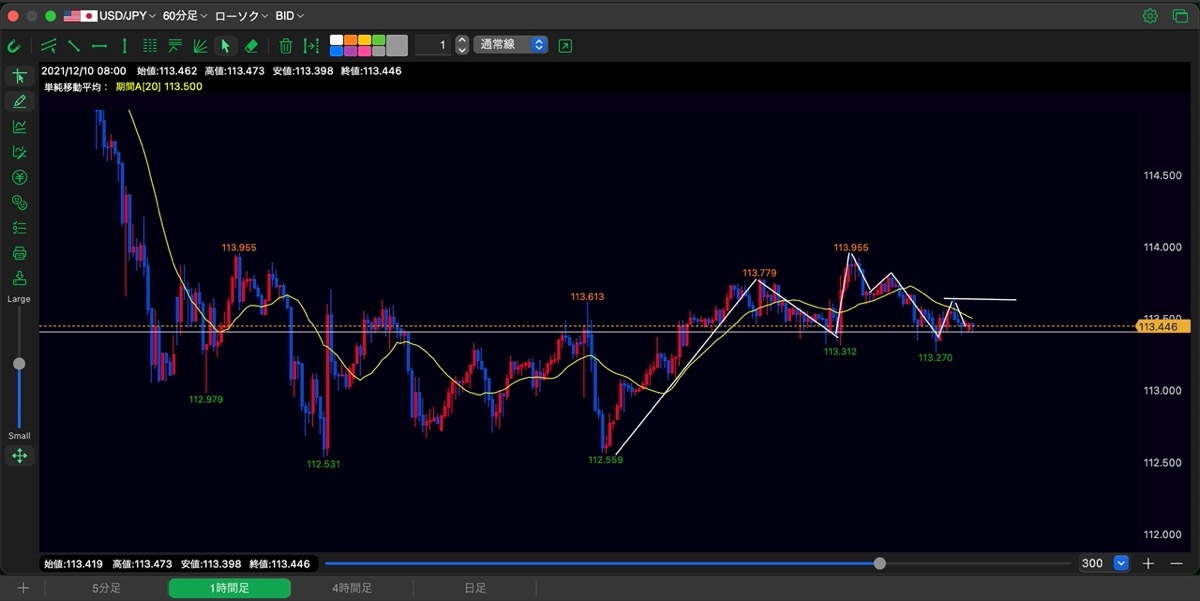Click the printer icon in sidebar

click(19, 253)
